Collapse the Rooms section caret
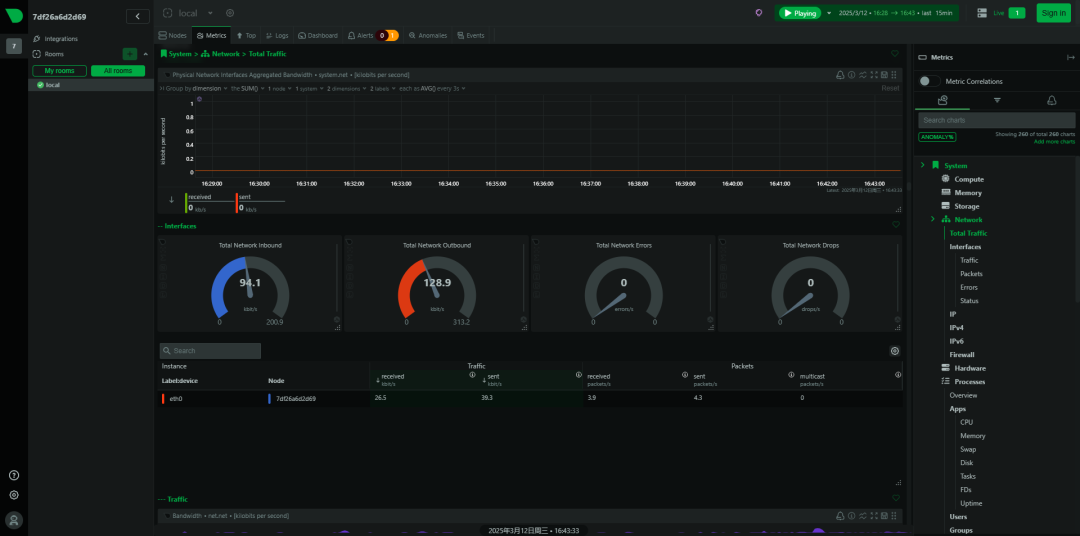The height and width of the screenshot is (536, 1080). click(x=145, y=54)
